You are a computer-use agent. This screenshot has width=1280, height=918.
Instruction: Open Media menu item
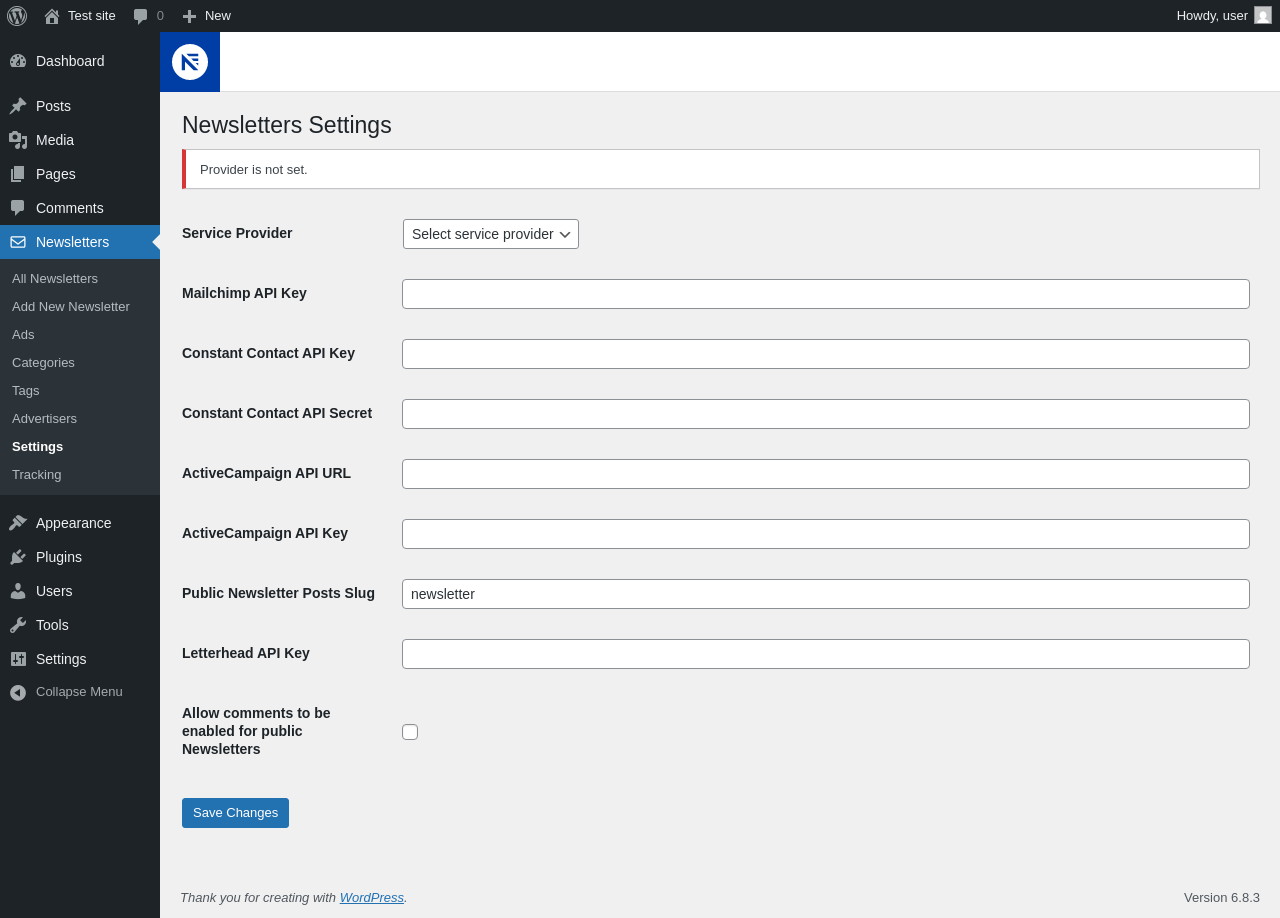80,140
